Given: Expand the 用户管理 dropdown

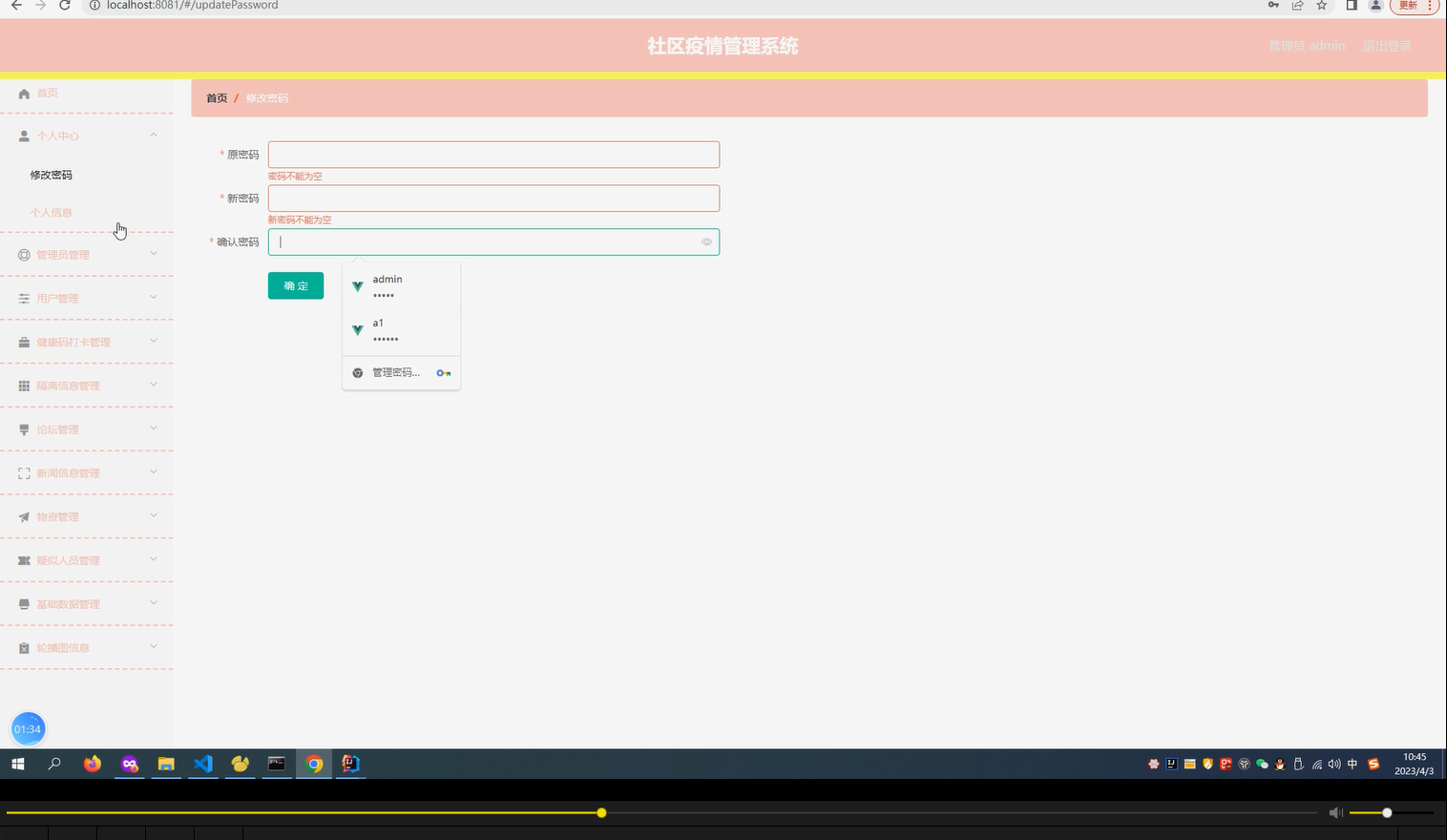Looking at the screenshot, I should [153, 297].
